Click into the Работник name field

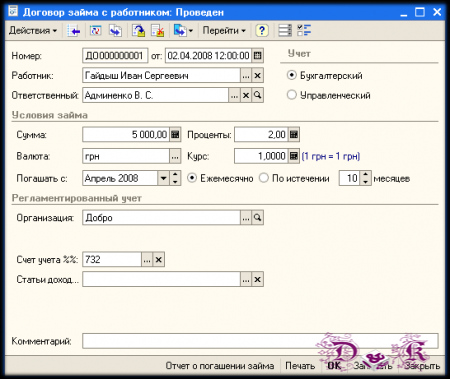click(161, 76)
